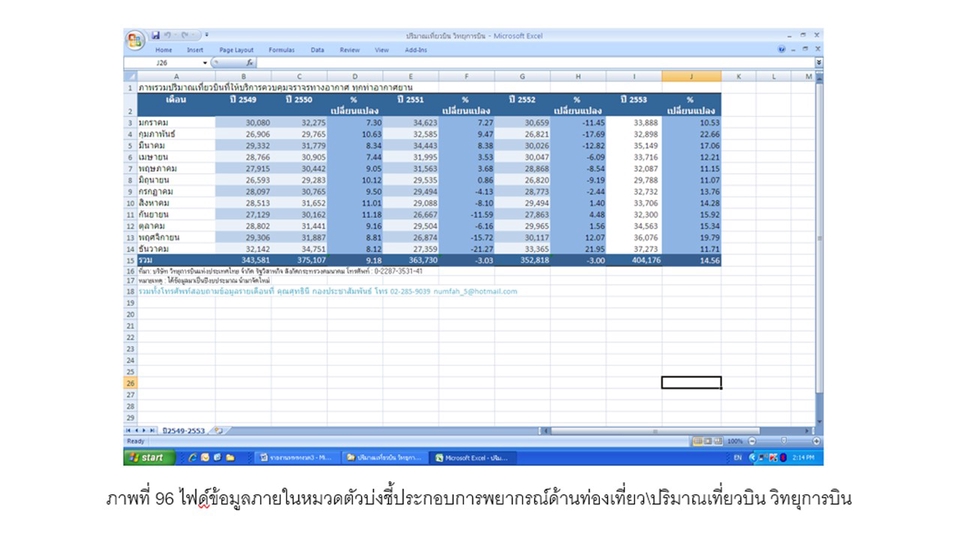Undo the last action in Quick Access Toolbar

[x=167, y=36]
